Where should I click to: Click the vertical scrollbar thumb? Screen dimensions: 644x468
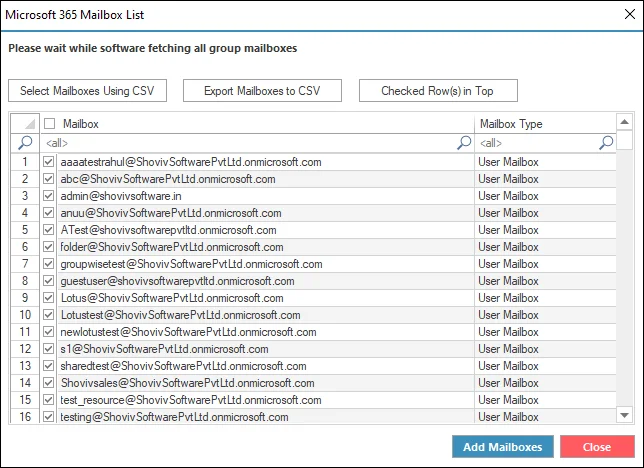click(x=624, y=140)
